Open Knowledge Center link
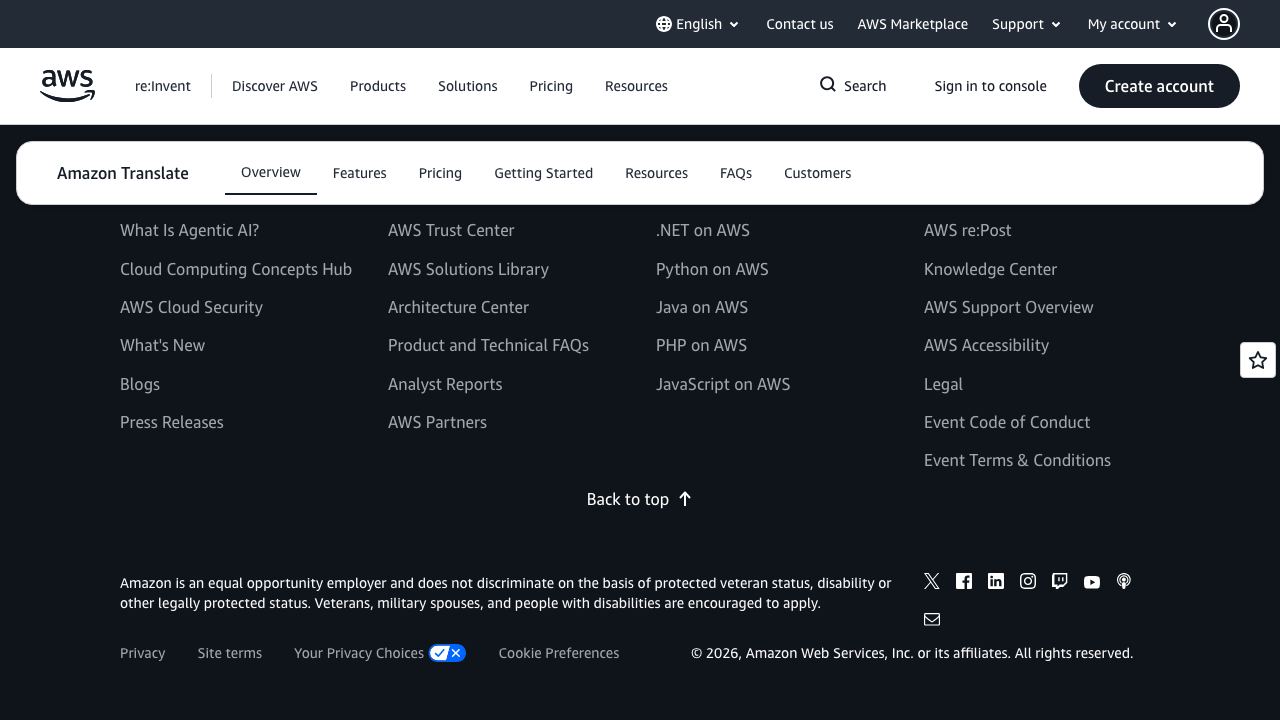 [990, 269]
